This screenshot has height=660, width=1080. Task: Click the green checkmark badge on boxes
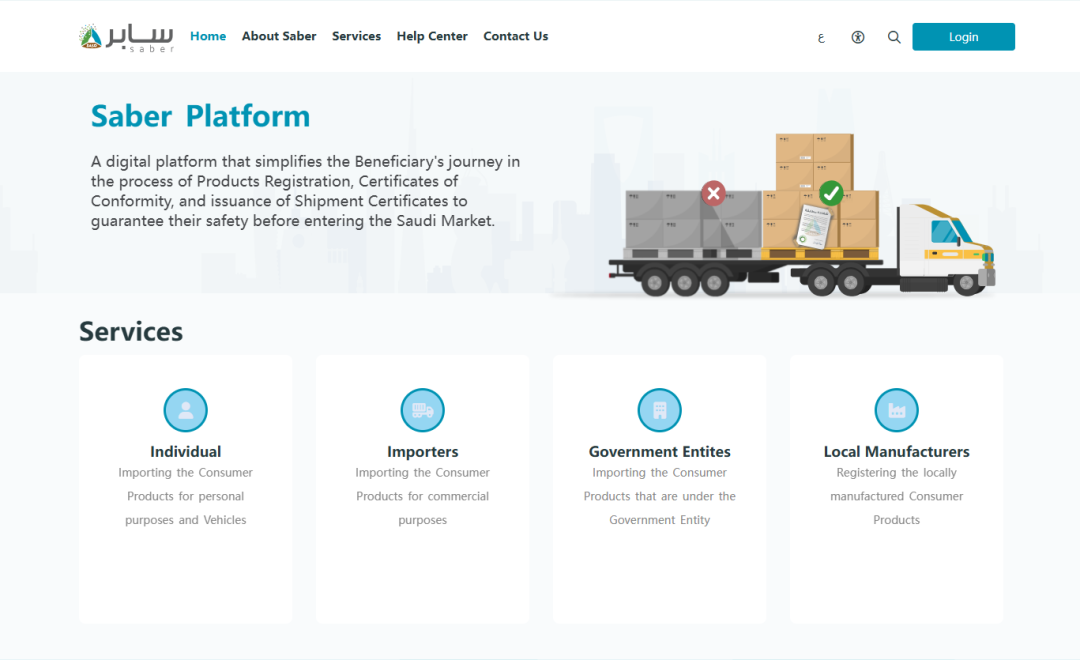tap(831, 193)
